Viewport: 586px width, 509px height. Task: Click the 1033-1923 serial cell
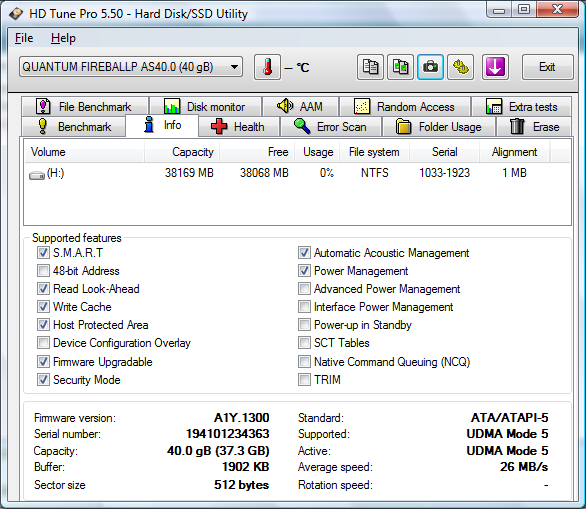click(444, 173)
